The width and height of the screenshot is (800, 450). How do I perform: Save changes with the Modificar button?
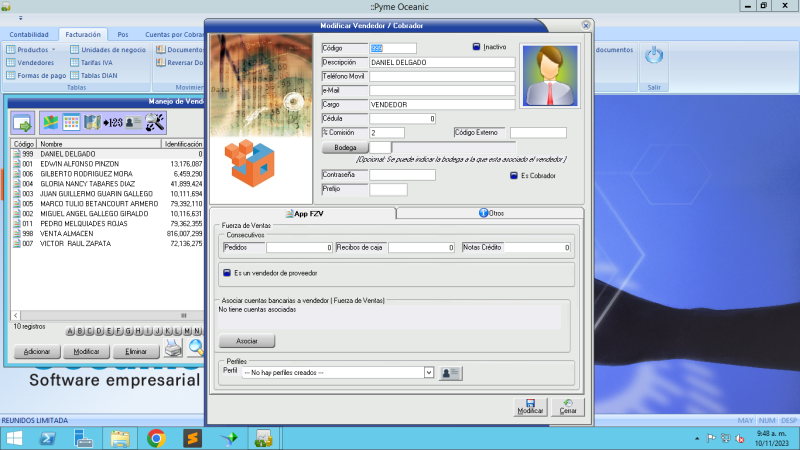pyautogui.click(x=529, y=406)
